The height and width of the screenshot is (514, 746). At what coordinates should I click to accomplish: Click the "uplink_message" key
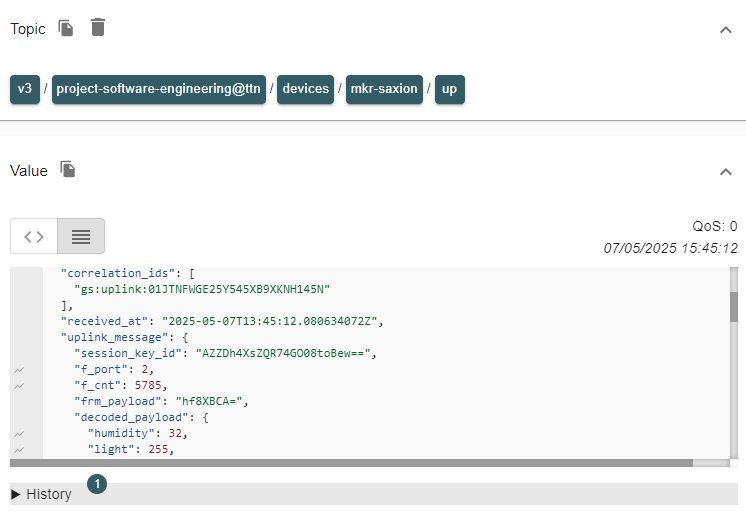(x=115, y=337)
